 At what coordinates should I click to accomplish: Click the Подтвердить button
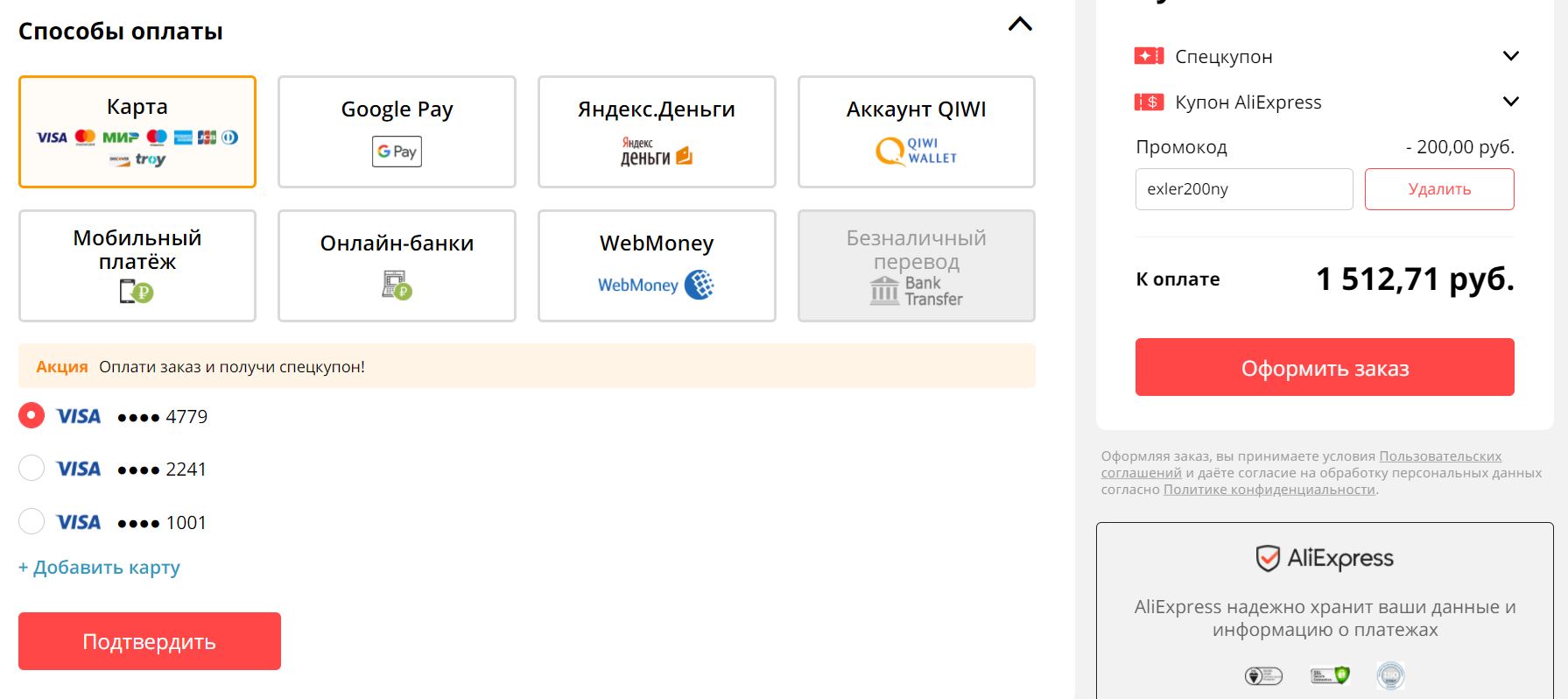tap(150, 641)
